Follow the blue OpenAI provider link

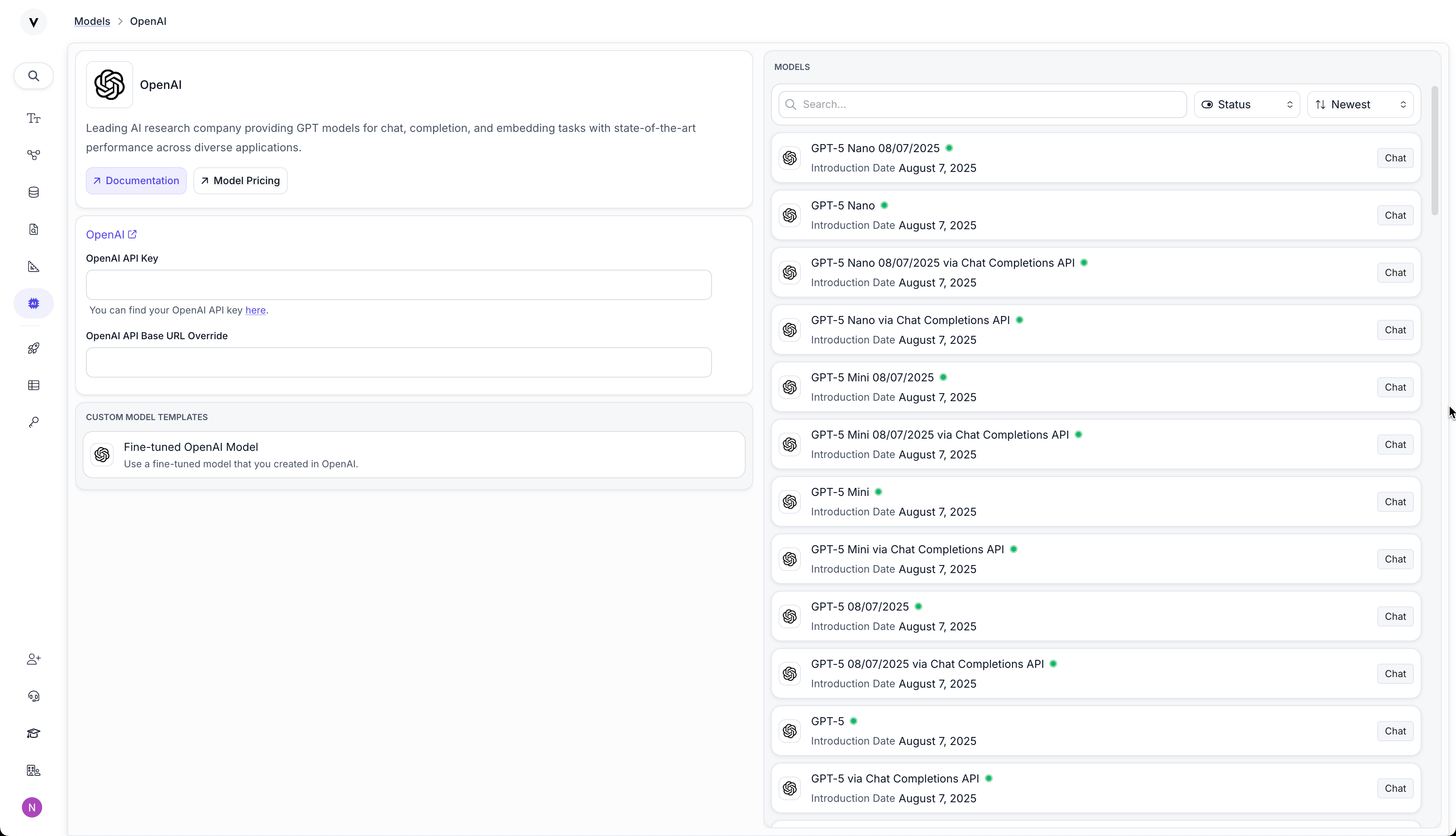pyautogui.click(x=111, y=234)
